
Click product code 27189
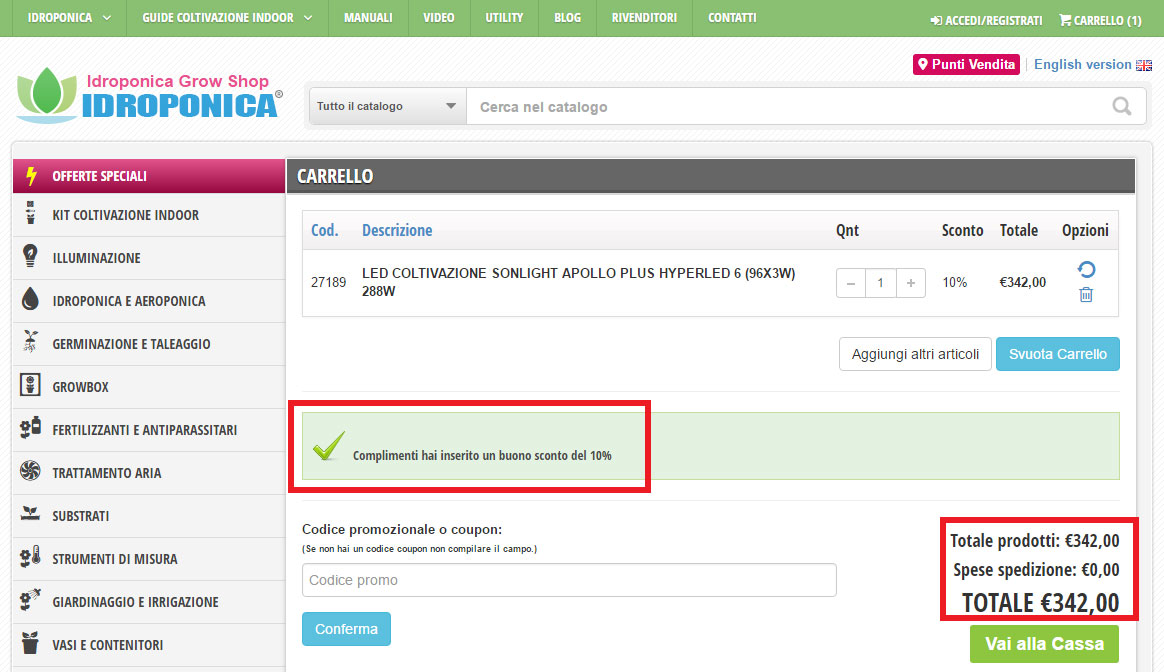[x=328, y=282]
